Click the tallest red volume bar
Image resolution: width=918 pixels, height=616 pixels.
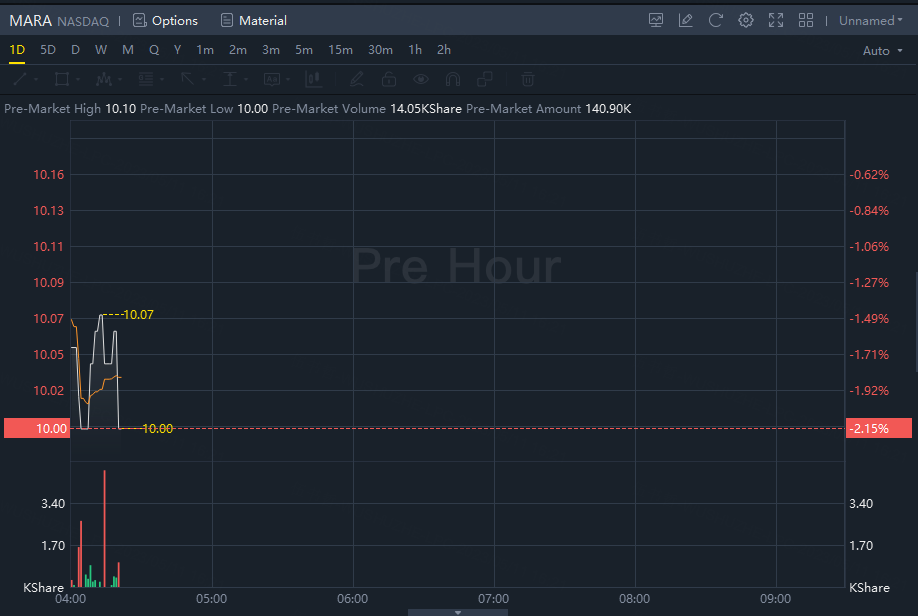pyautogui.click(x=105, y=528)
